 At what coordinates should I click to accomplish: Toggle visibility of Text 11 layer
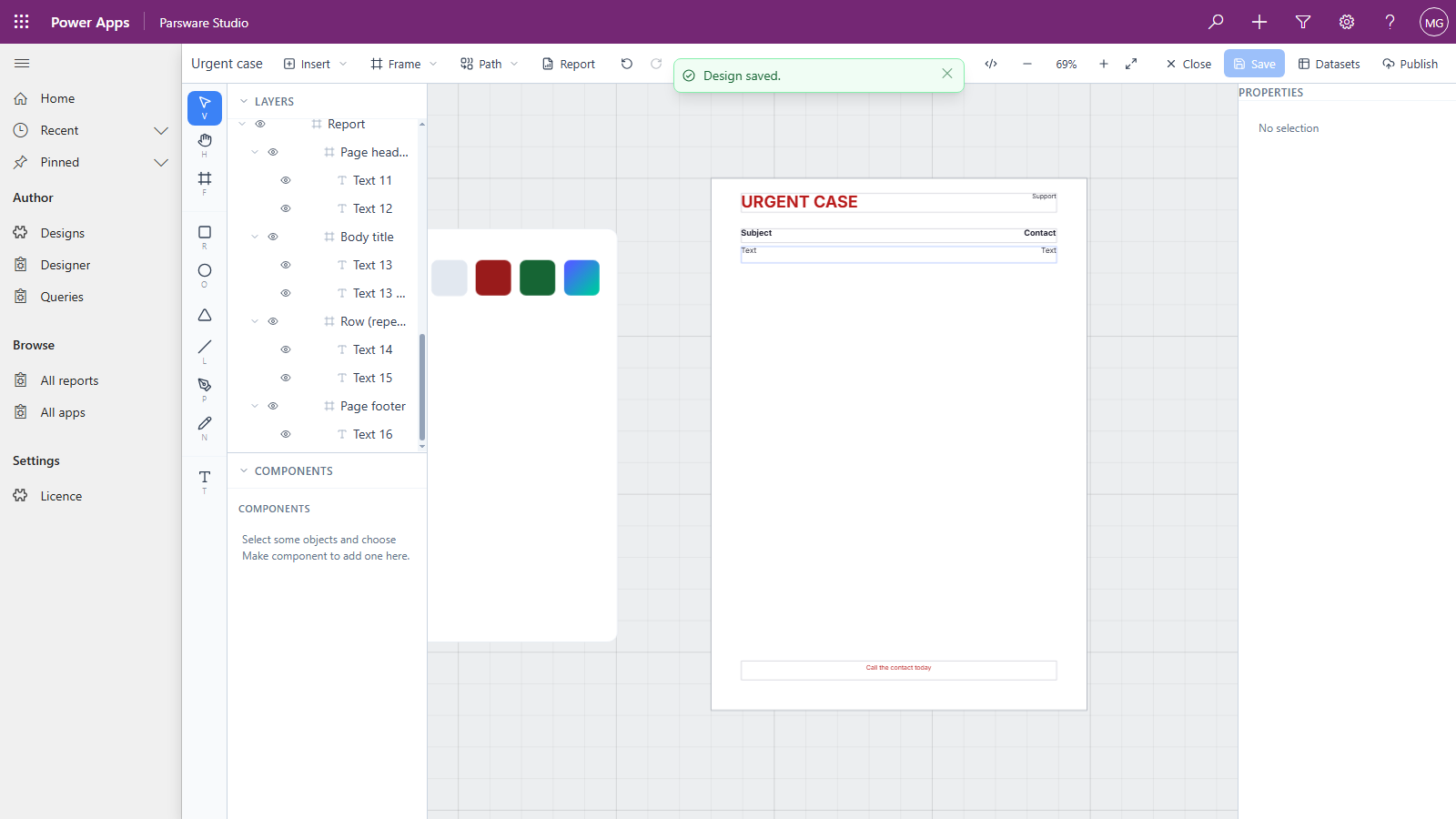pos(286,180)
